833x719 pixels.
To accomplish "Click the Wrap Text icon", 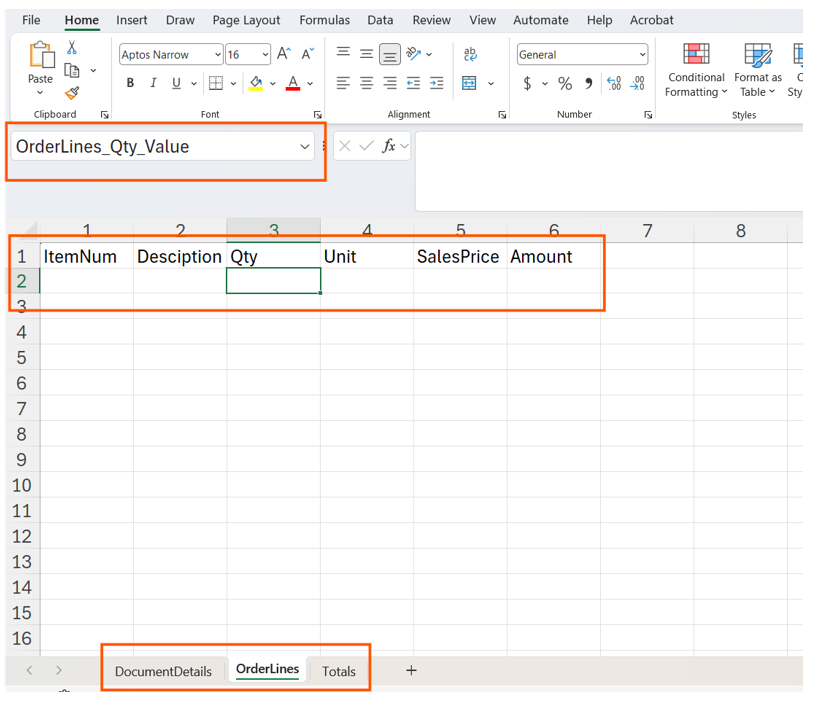I will pyautogui.click(x=470, y=54).
